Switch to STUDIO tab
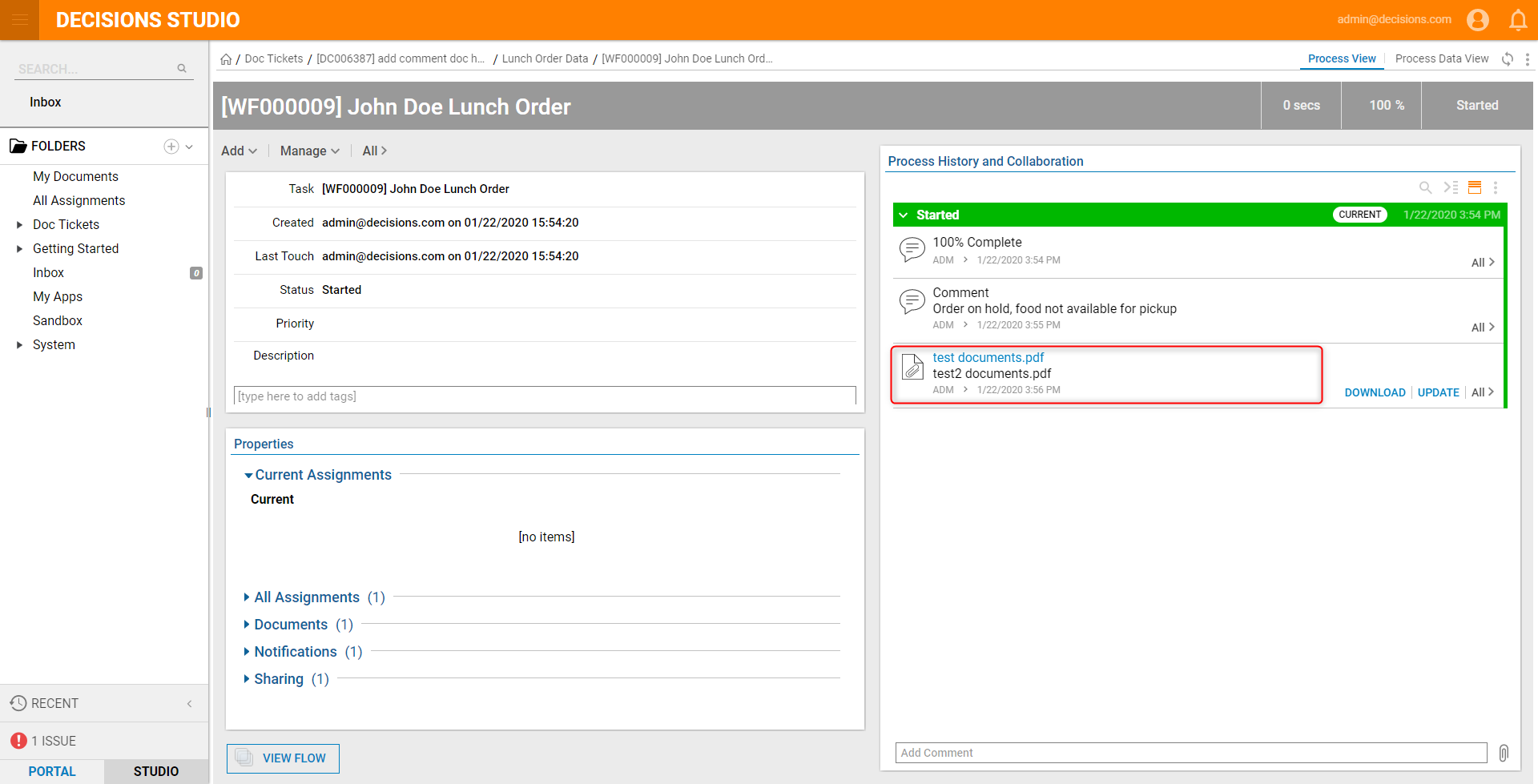 [x=156, y=771]
